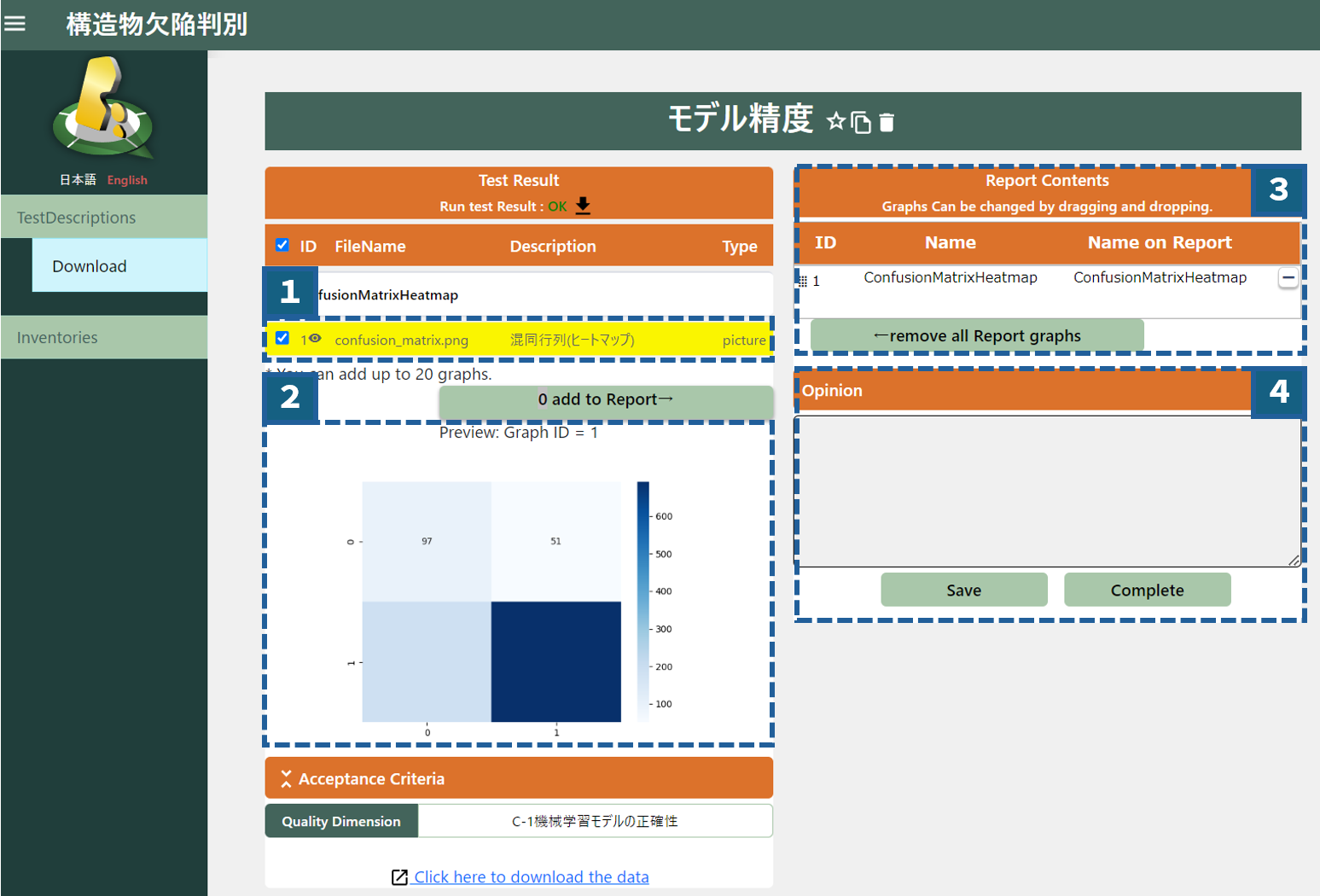Toggle the select-all checkbox in table header
The width and height of the screenshot is (1320, 896).
pos(282,246)
